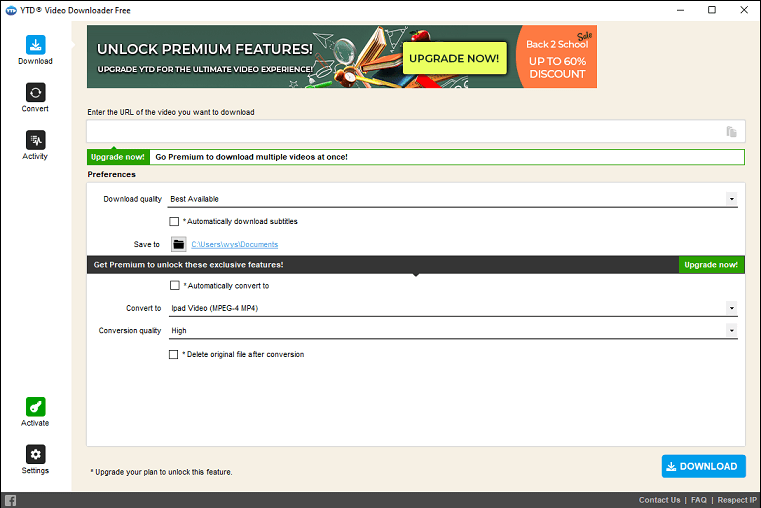Enable Automatically download subtitles checkbox
Viewport: 761px width, 508px height.
pos(174,221)
